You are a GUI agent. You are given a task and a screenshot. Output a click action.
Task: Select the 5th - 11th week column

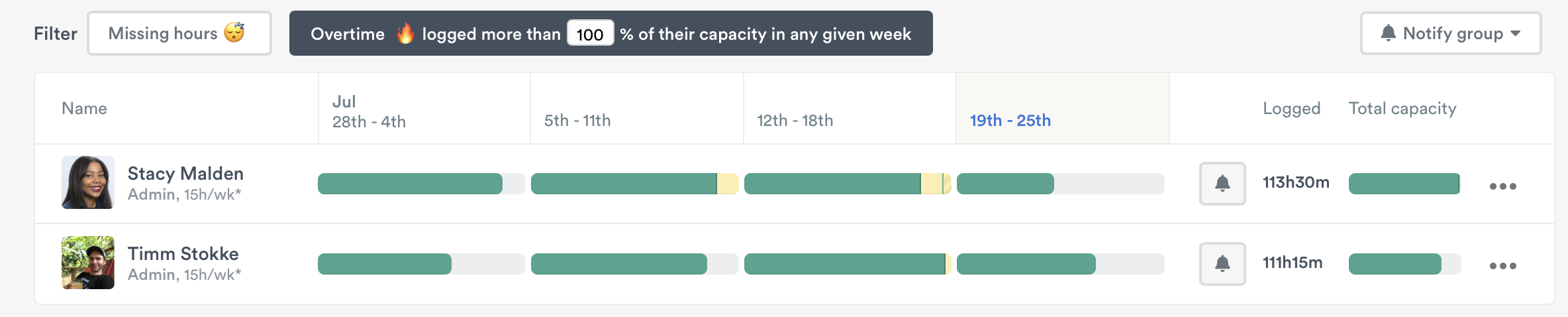(577, 120)
